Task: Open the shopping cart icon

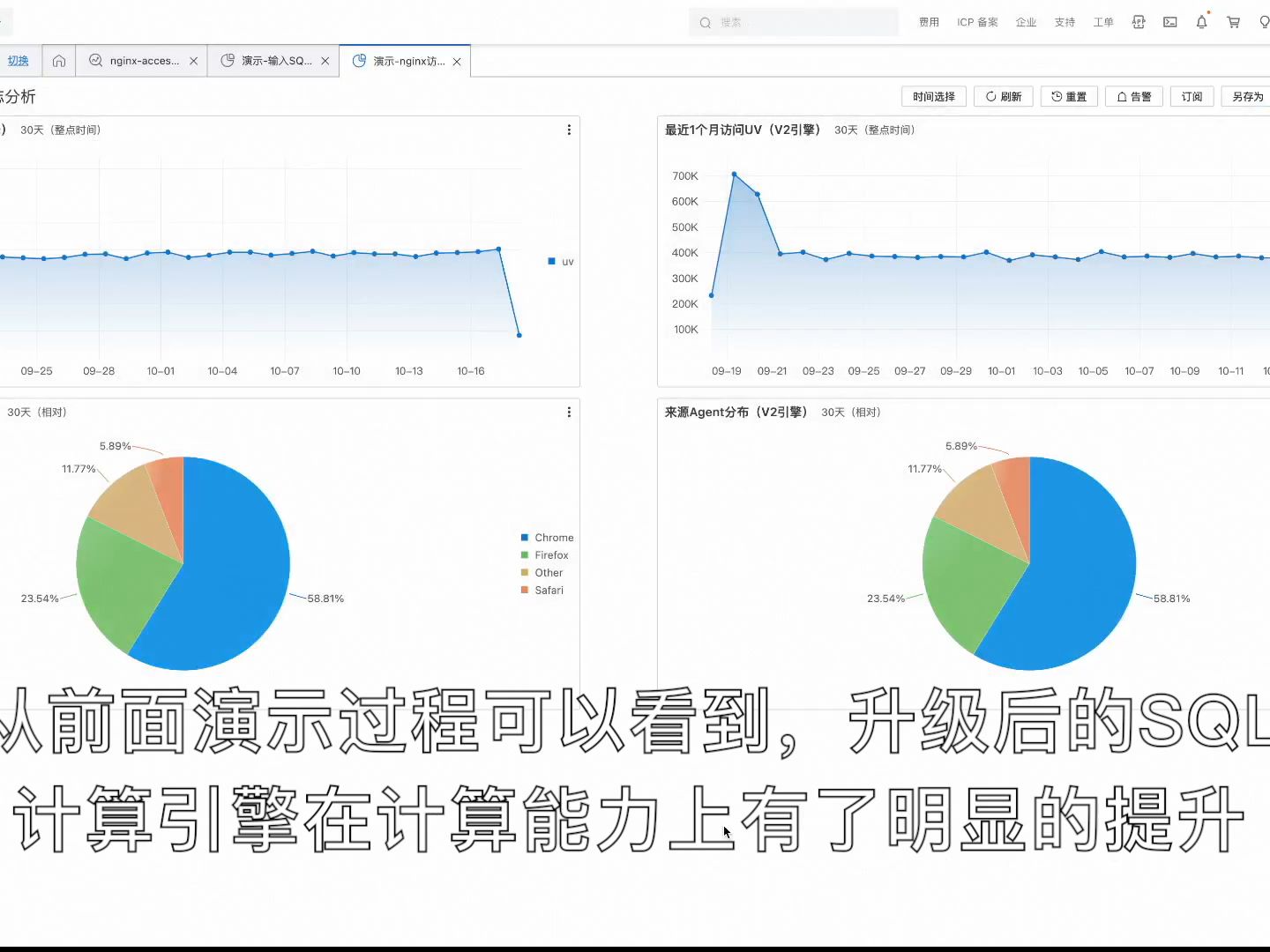Action: [x=1233, y=21]
